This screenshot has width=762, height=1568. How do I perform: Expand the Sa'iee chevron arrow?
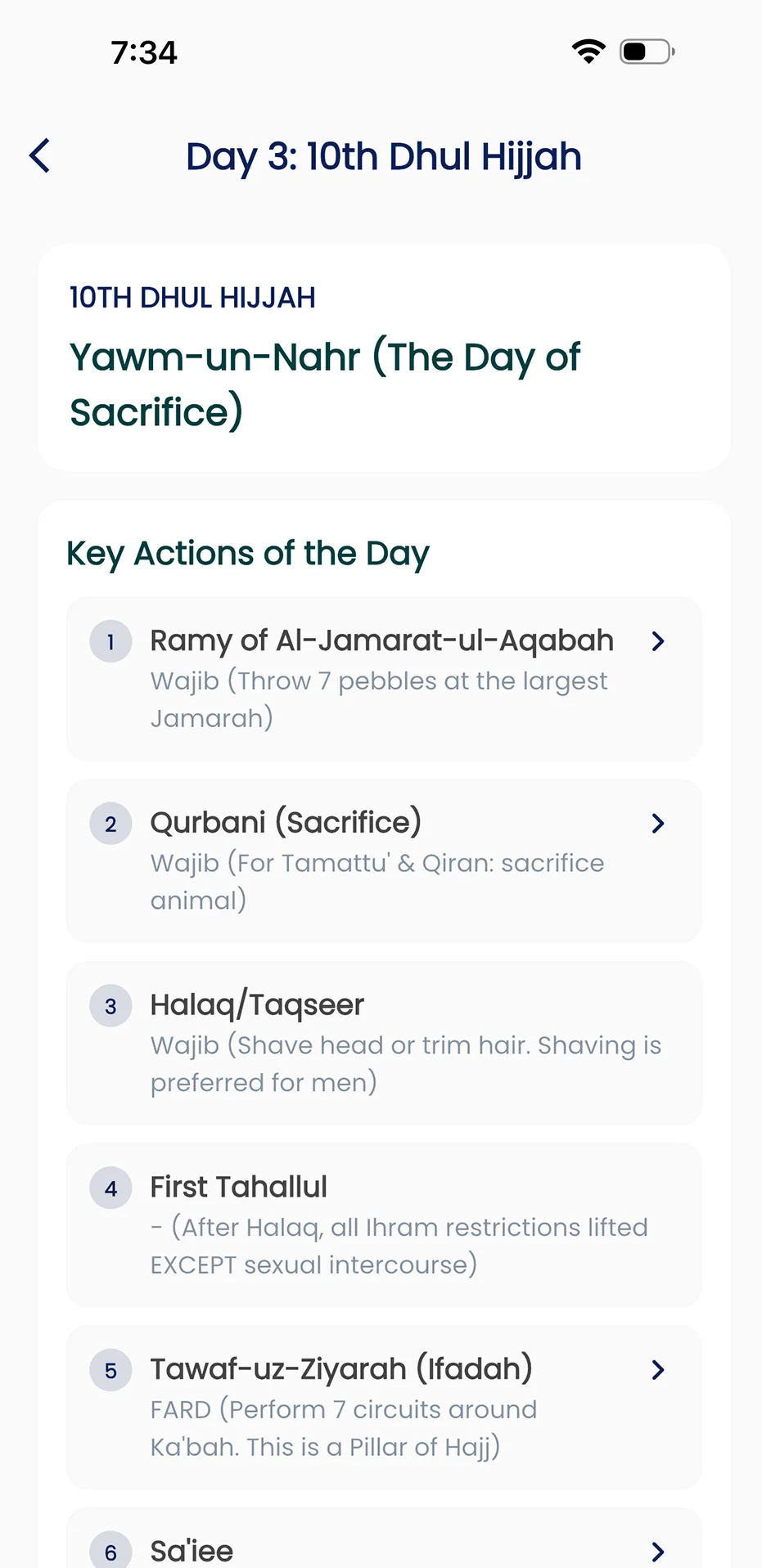(658, 1552)
